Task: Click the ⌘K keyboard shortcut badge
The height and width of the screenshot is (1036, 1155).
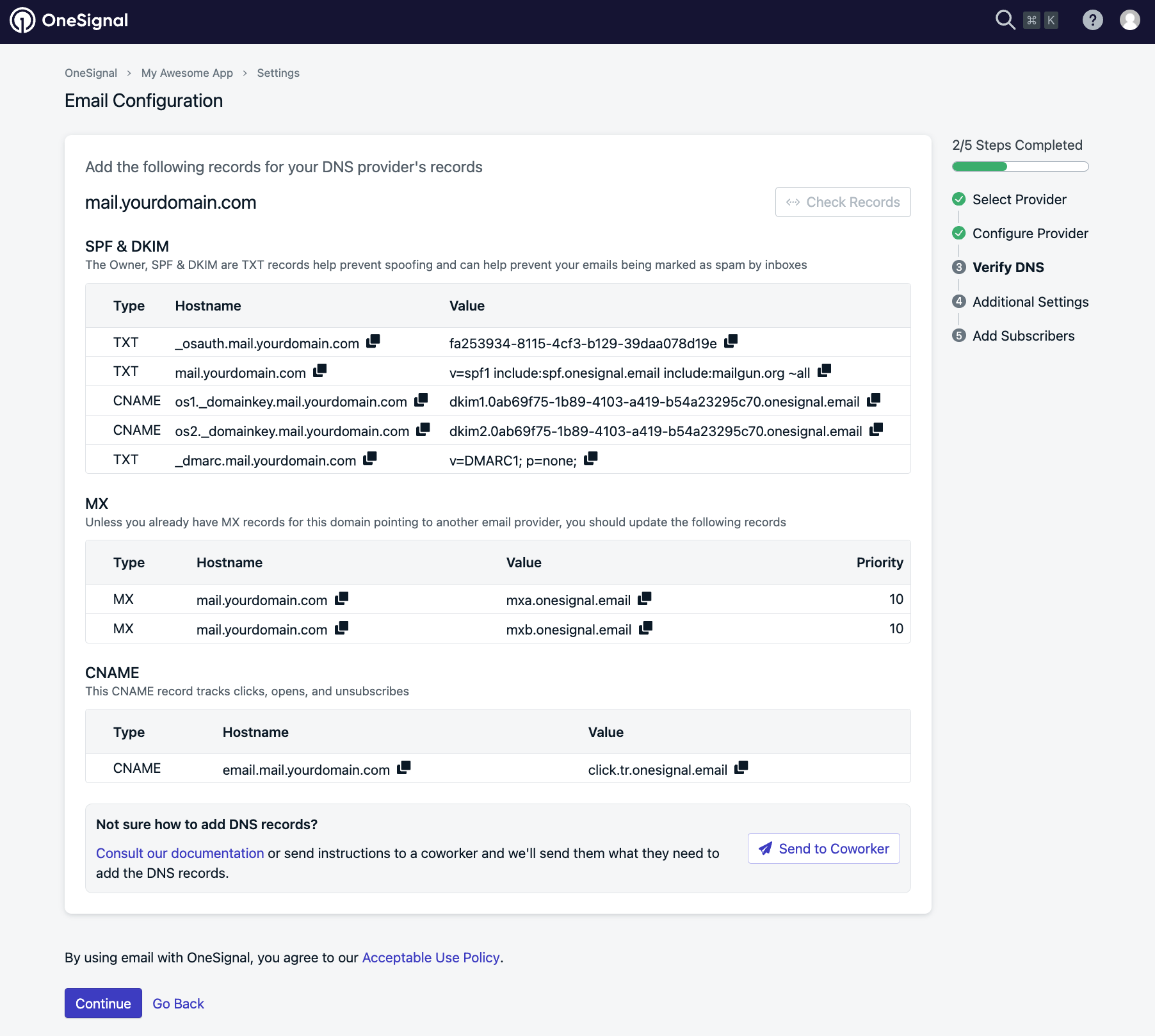Action: coord(1040,20)
